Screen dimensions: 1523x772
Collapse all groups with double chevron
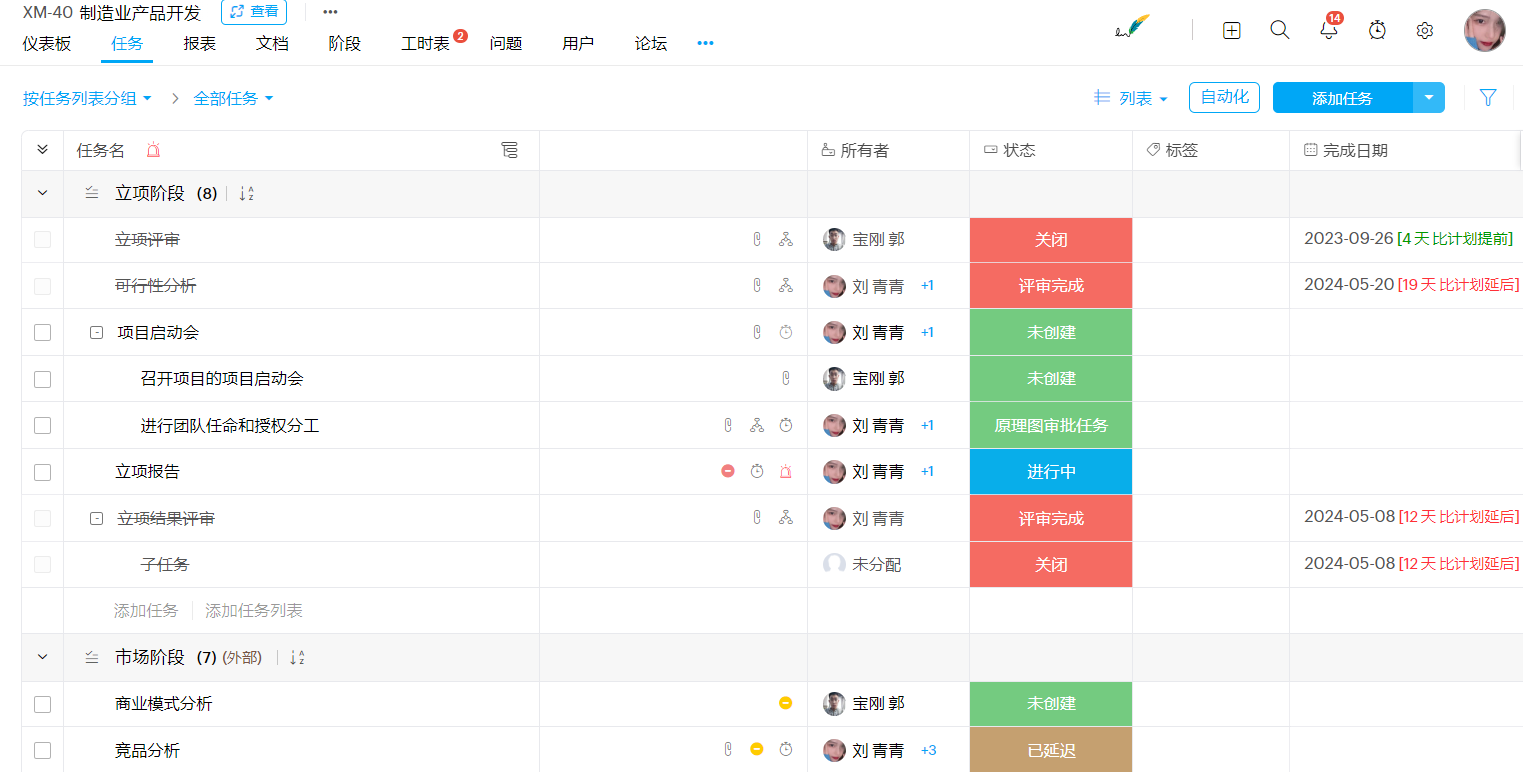point(42,150)
